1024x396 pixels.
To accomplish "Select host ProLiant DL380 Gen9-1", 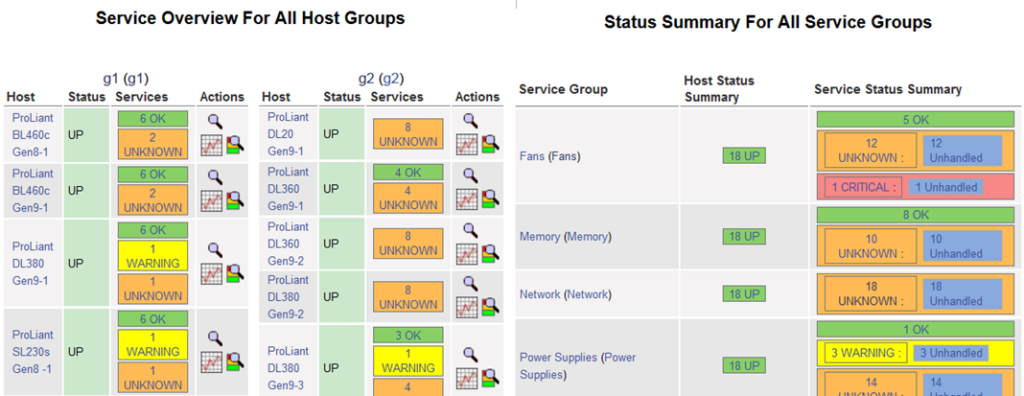I will coord(33,263).
